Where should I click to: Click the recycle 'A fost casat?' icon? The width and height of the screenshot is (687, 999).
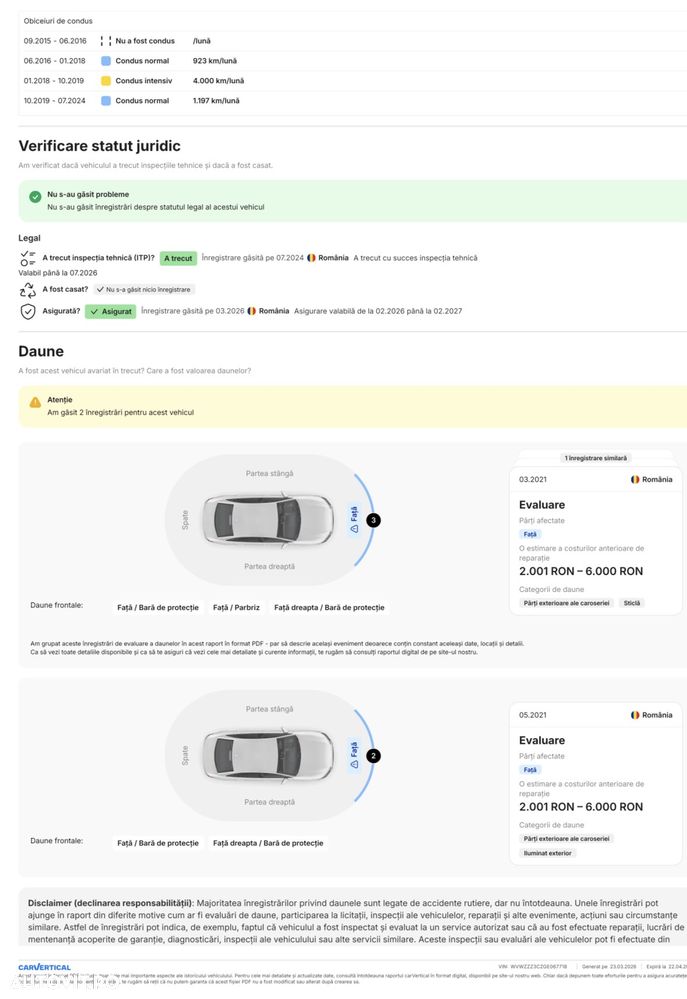(x=27, y=290)
